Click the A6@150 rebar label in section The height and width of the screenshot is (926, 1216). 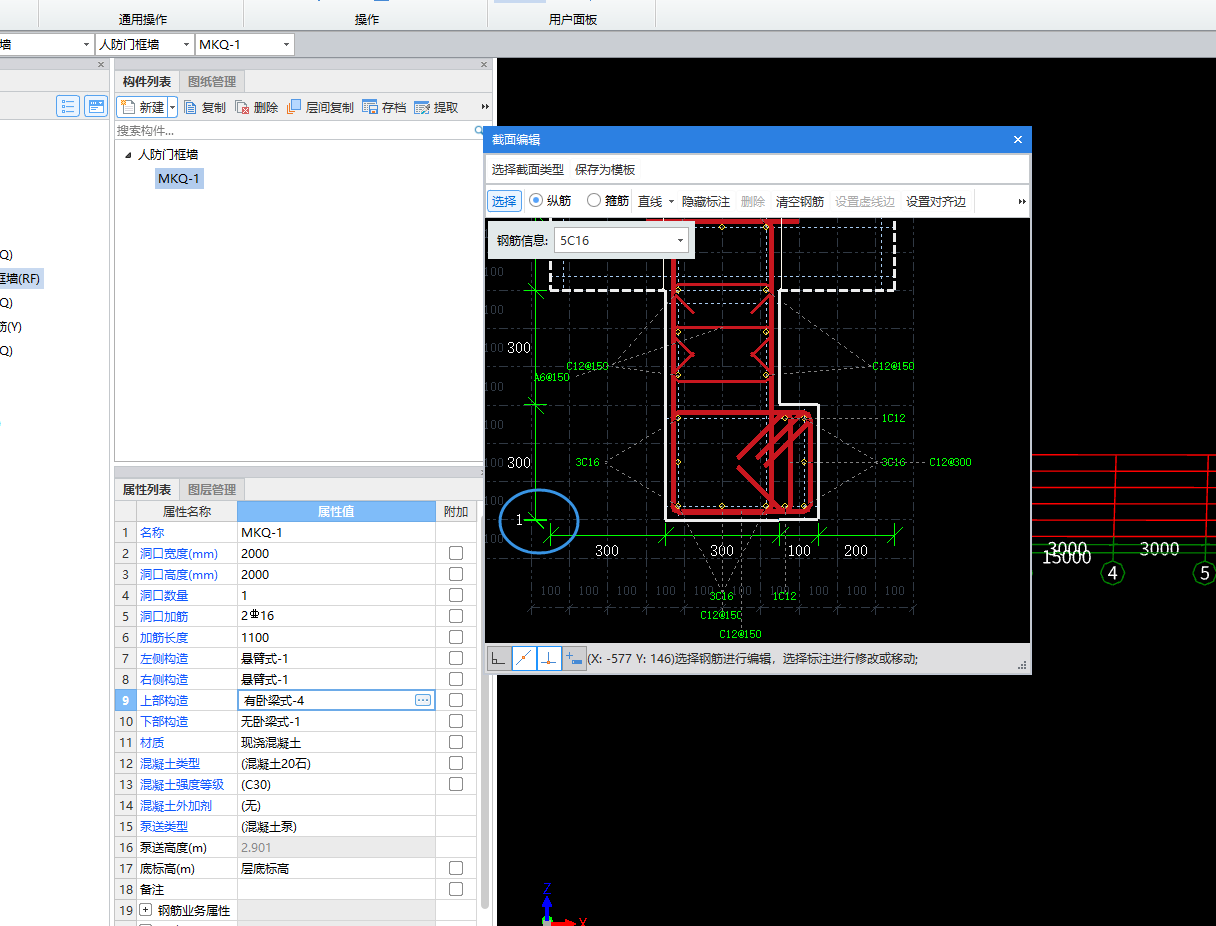tap(551, 378)
